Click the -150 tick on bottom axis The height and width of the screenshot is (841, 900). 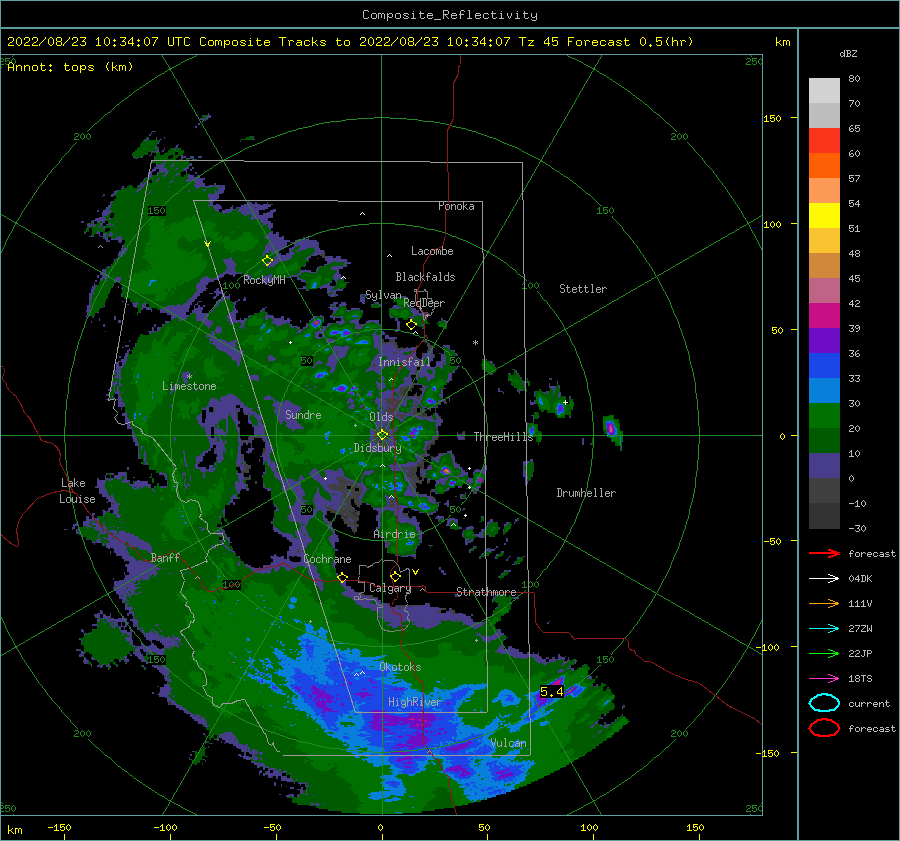pos(59,828)
